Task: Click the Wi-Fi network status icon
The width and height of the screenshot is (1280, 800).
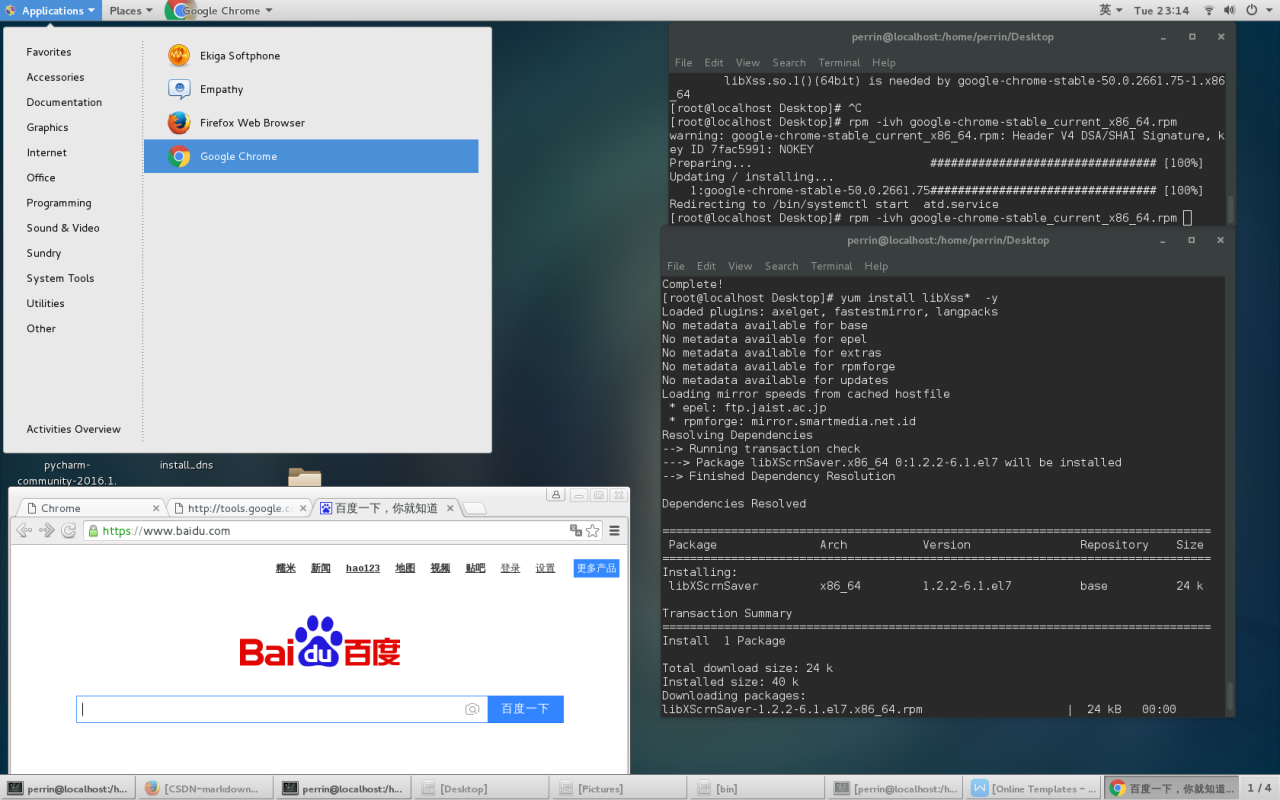Action: pyautogui.click(x=1208, y=10)
